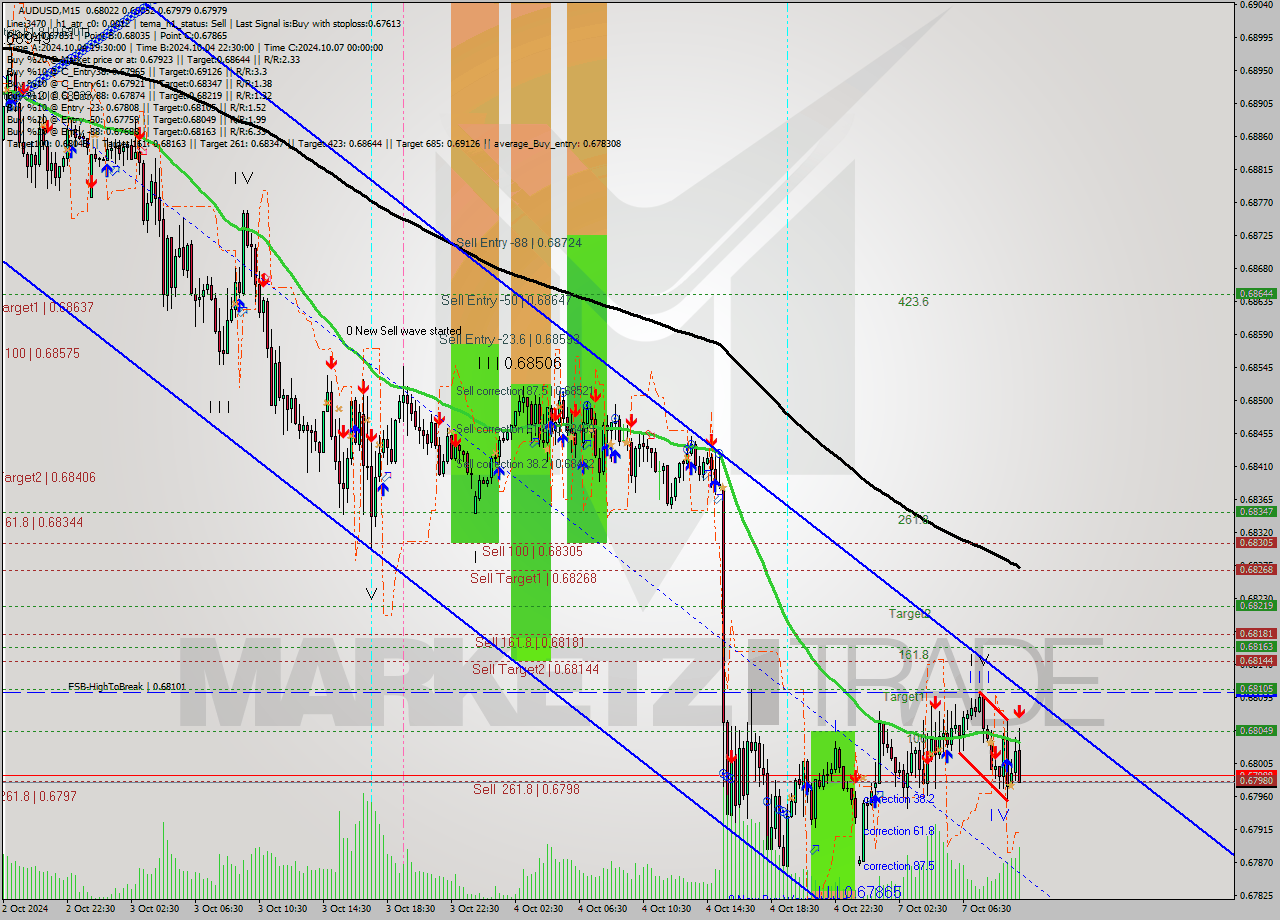This screenshot has height=920, width=1280.
Task: Click the '100 | 0.68575' left-edge label
Action: 43,354
